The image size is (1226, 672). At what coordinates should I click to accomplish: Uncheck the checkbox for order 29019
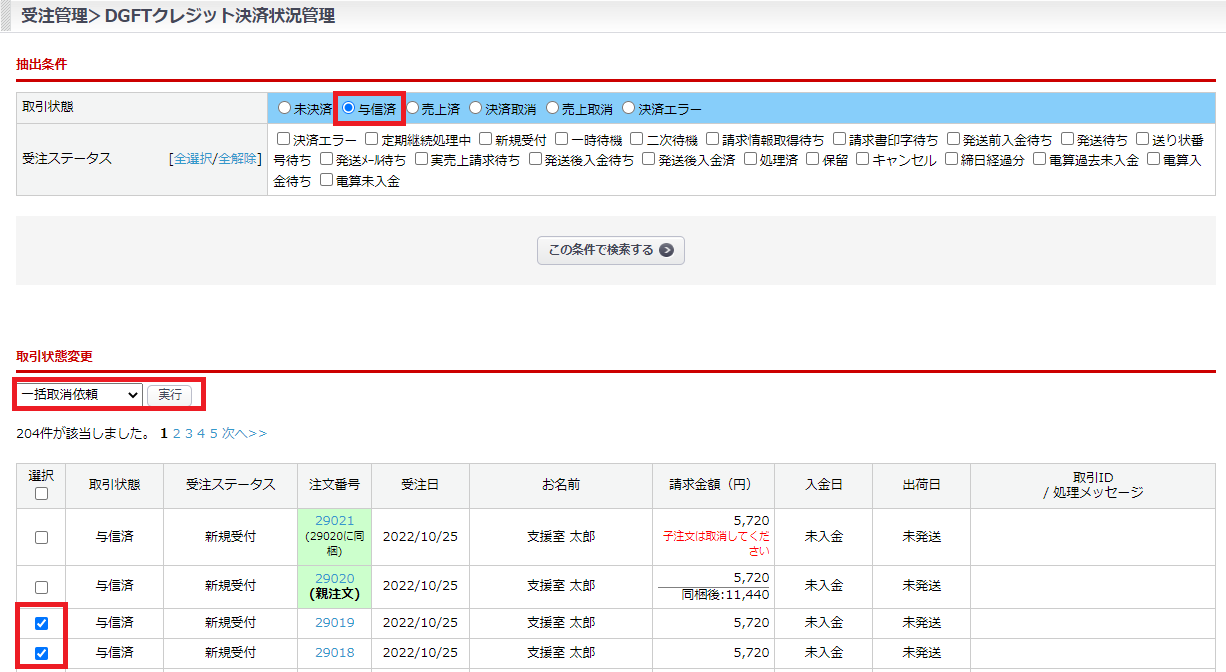click(41, 623)
